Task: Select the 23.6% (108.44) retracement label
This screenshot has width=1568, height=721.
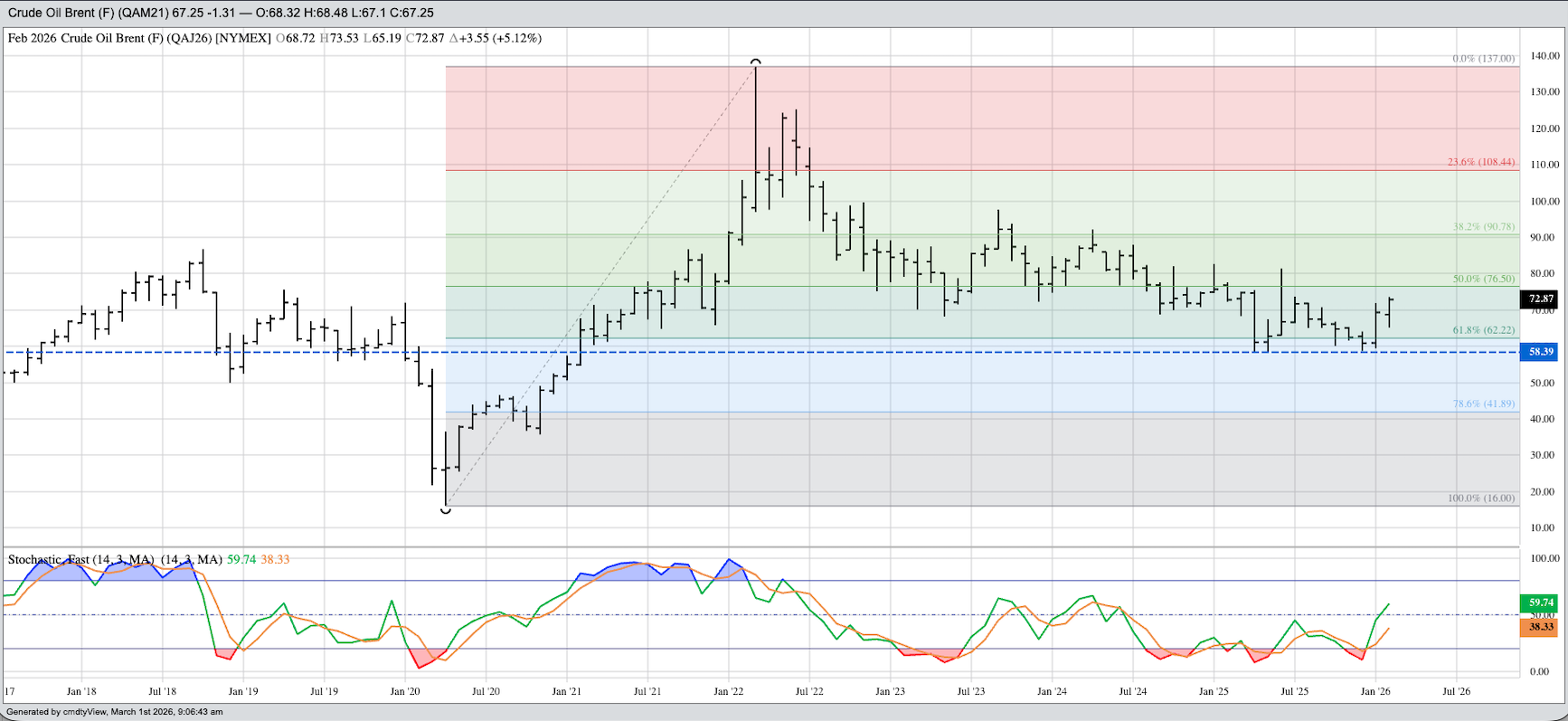Action: click(x=1480, y=163)
